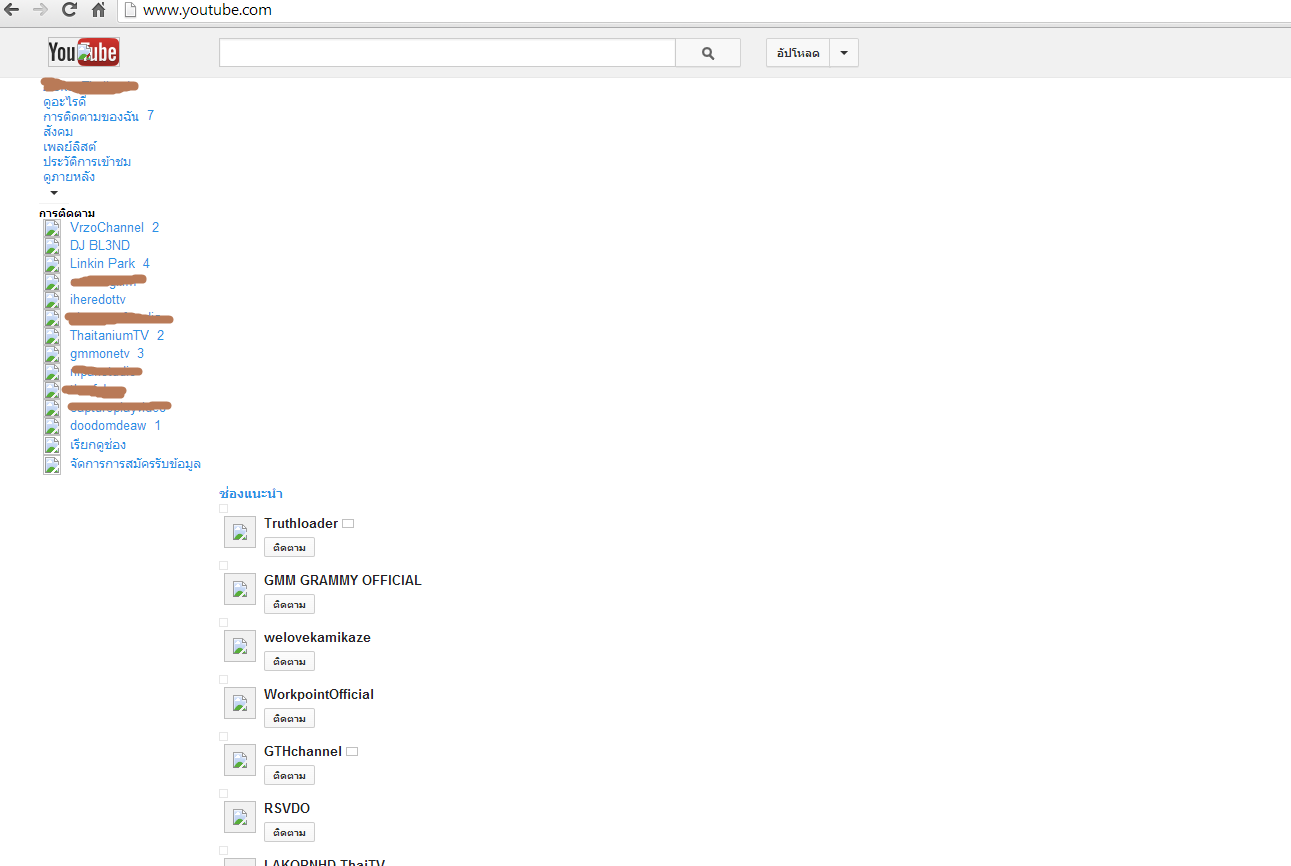Click the icon beside เรียกดูช่อง
1291x866 pixels.
click(x=52, y=445)
